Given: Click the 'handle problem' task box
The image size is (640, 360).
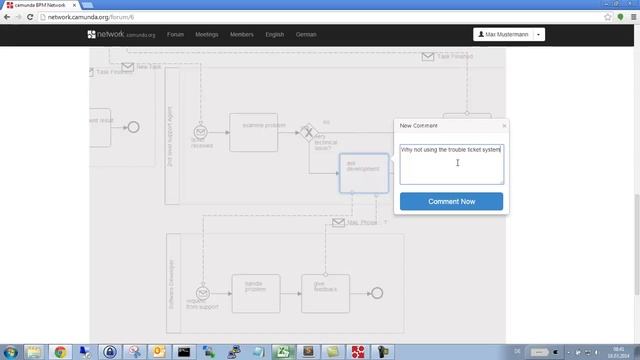Looking at the screenshot, I should pos(256,293).
